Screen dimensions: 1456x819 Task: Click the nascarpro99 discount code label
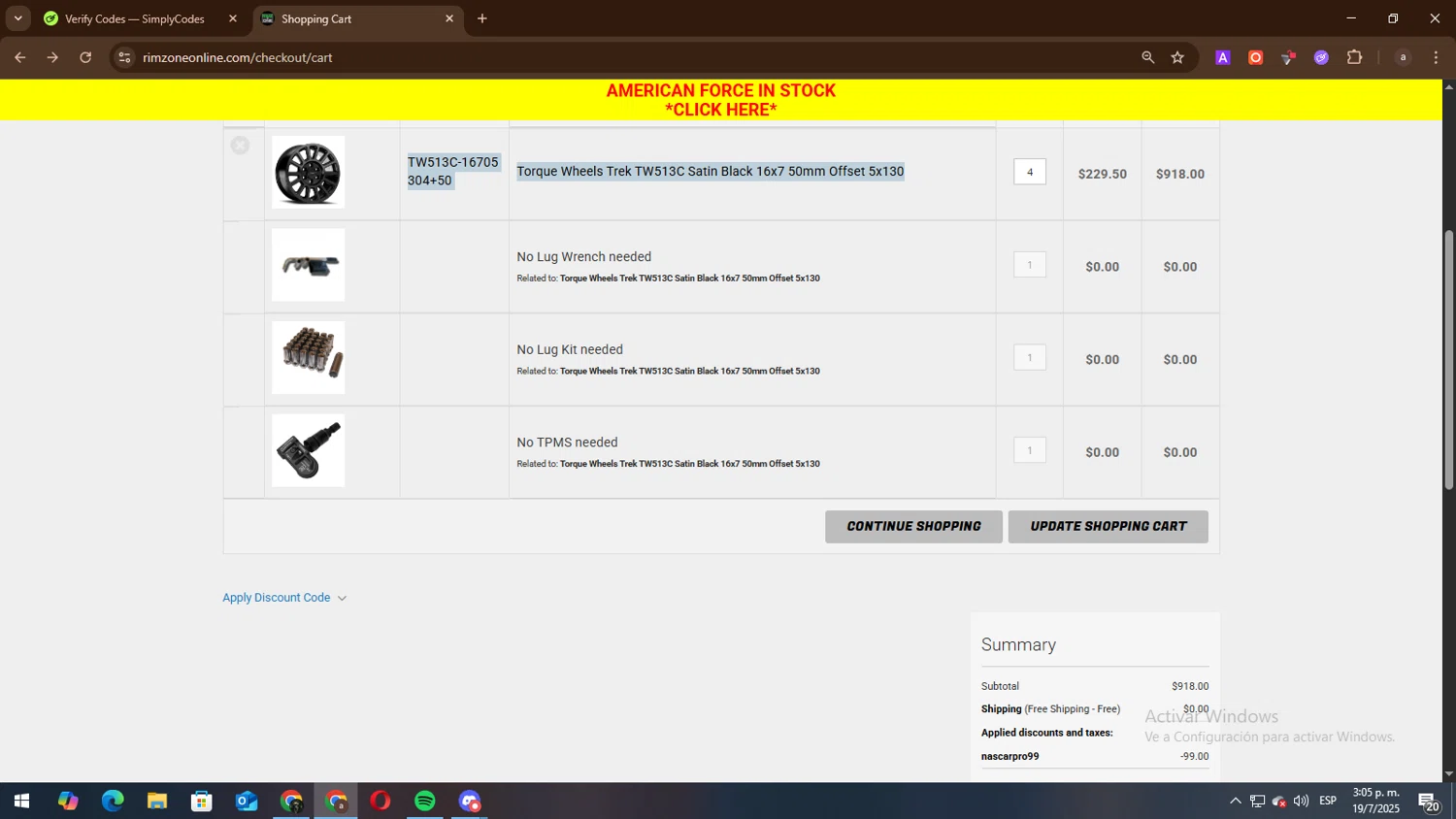(x=1010, y=757)
